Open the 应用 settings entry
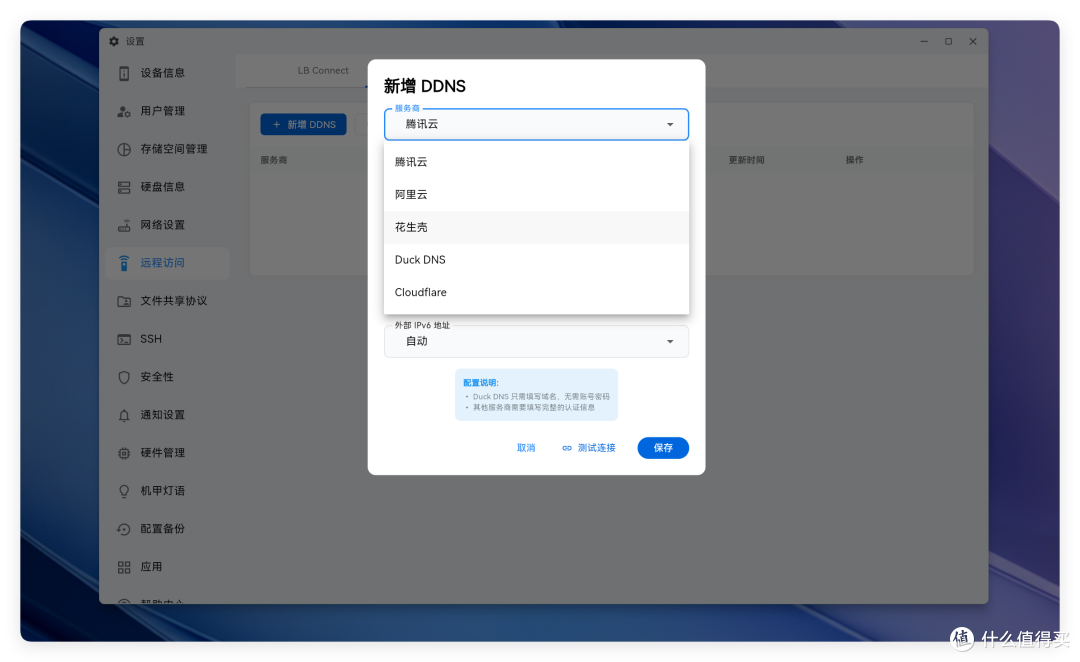Screen dimensions: 1080x662 (x=167, y=567)
